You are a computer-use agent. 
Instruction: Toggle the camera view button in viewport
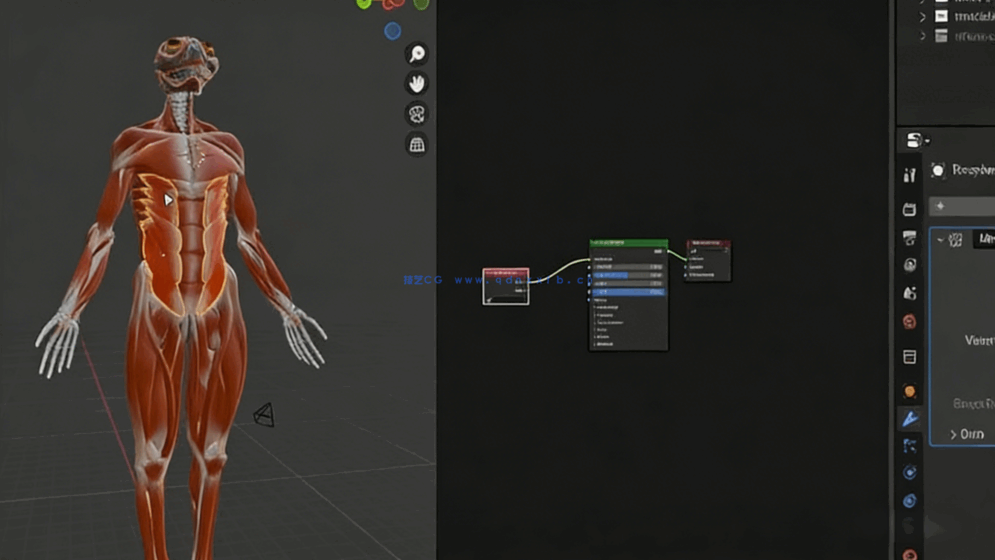click(x=417, y=114)
